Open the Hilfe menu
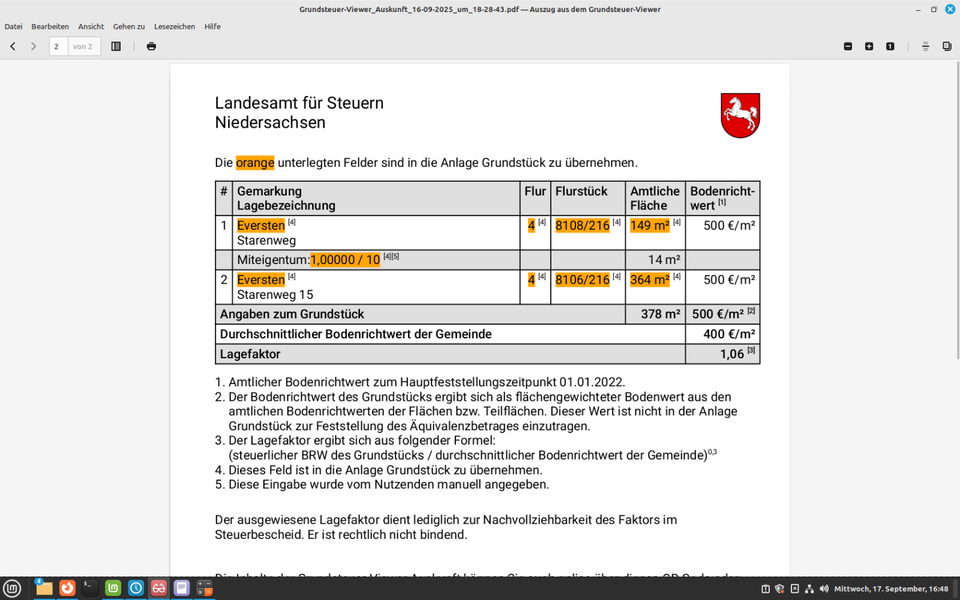Screen dimensions: 960x600 coord(213,26)
